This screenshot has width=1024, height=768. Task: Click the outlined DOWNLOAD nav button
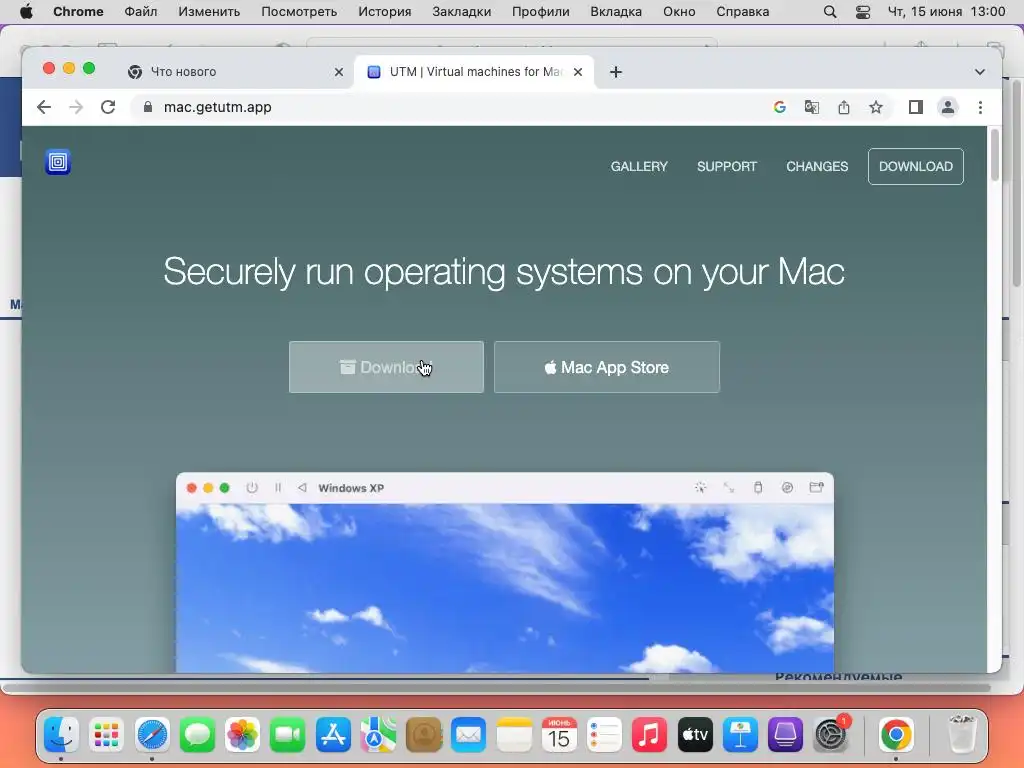916,167
